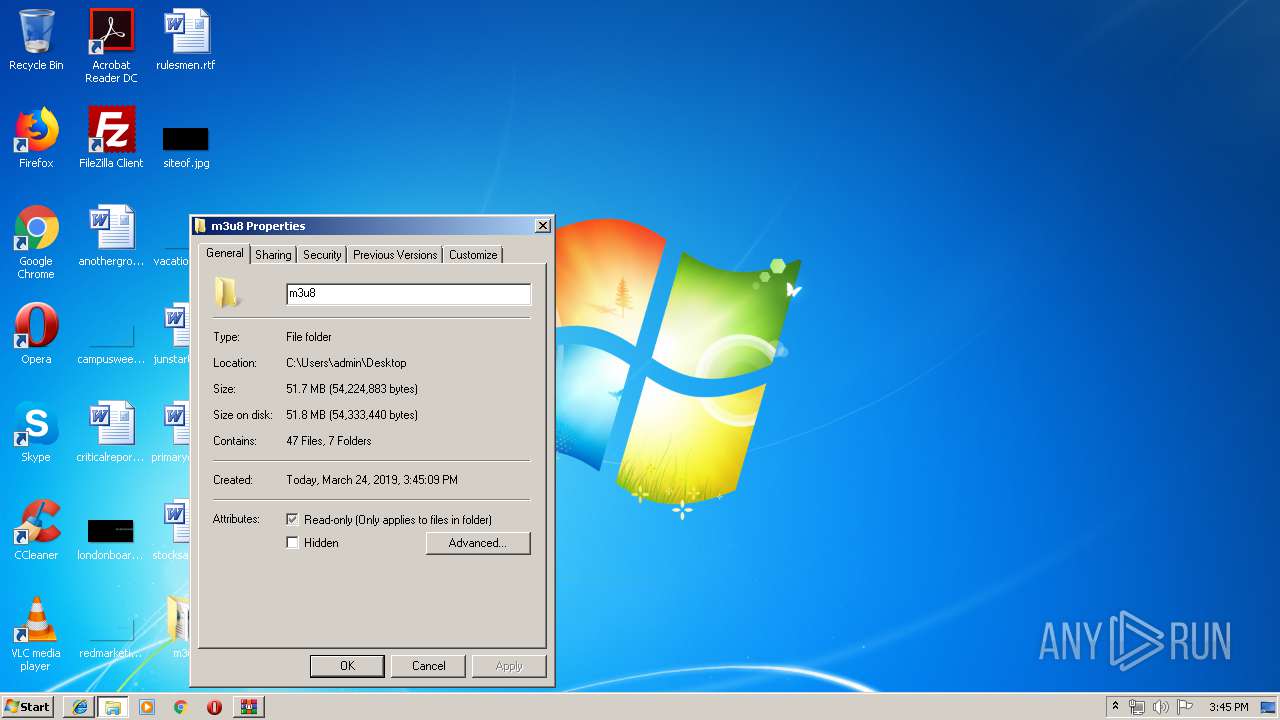This screenshot has width=1280, height=720.
Task: Select the siteof.jpg image file
Action: click(186, 146)
